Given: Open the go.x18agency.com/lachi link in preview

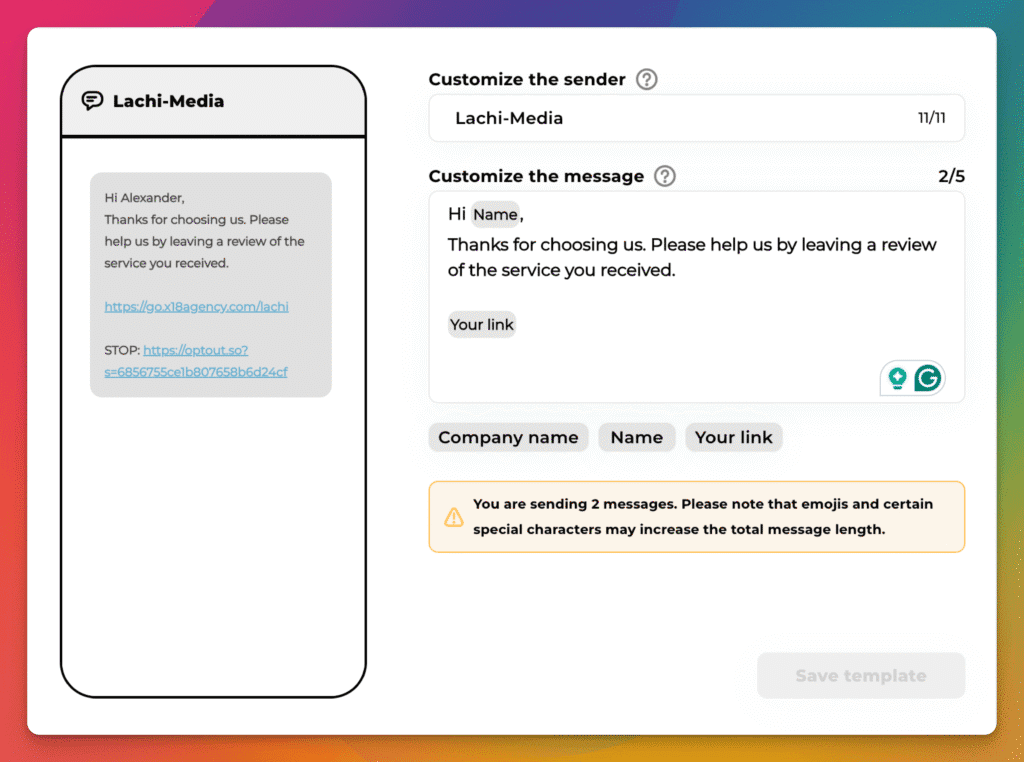Looking at the screenshot, I should [x=197, y=307].
